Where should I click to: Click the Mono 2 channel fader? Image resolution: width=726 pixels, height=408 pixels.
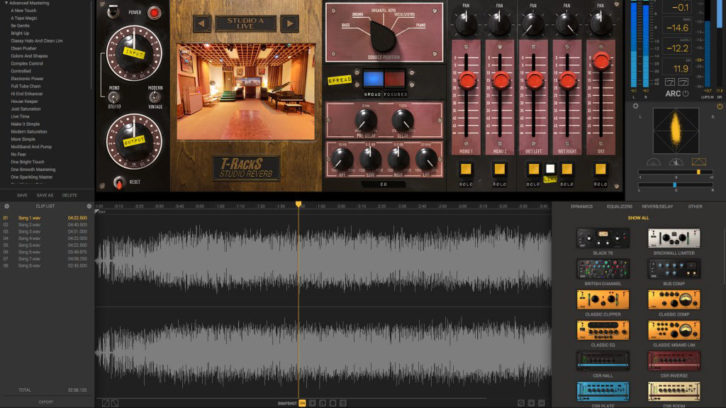click(500, 81)
